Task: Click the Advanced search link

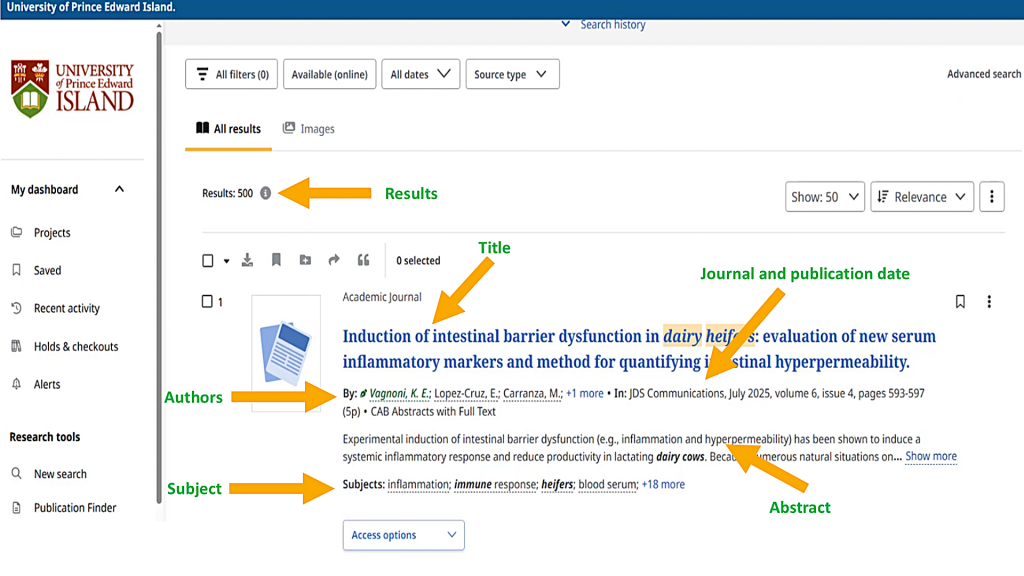Action: (984, 74)
